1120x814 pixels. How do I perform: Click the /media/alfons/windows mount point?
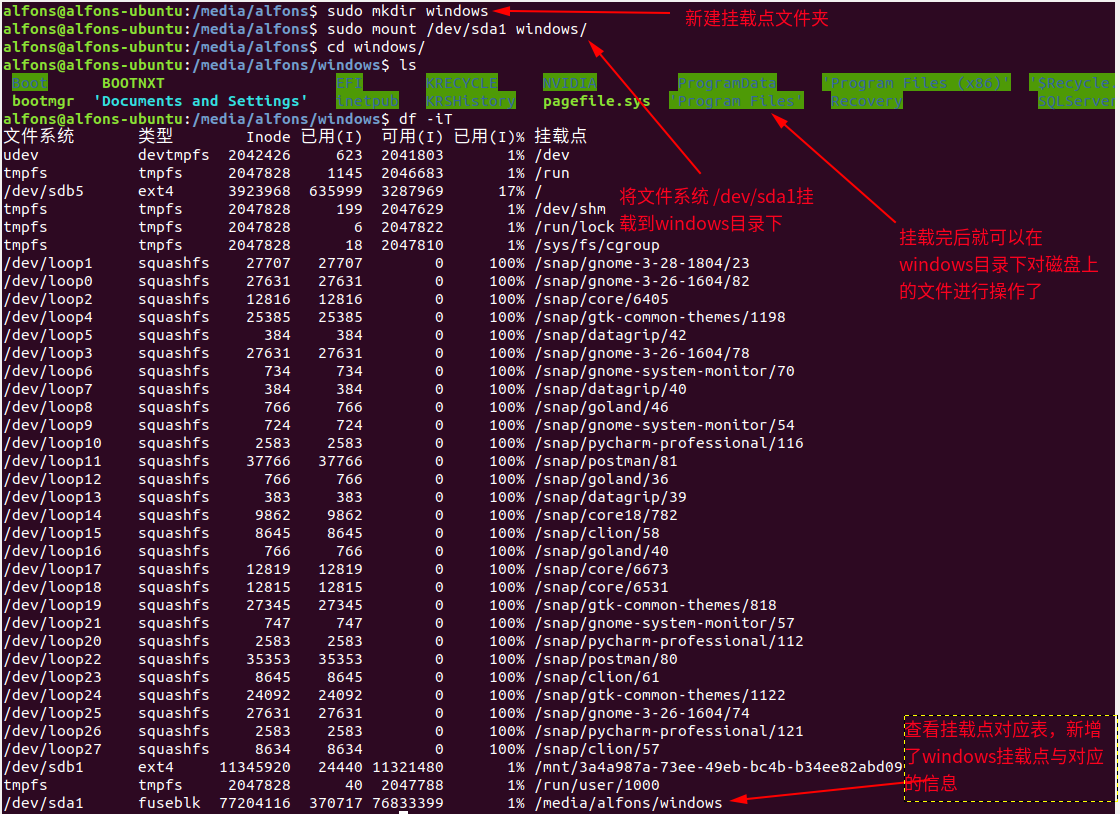click(x=628, y=803)
